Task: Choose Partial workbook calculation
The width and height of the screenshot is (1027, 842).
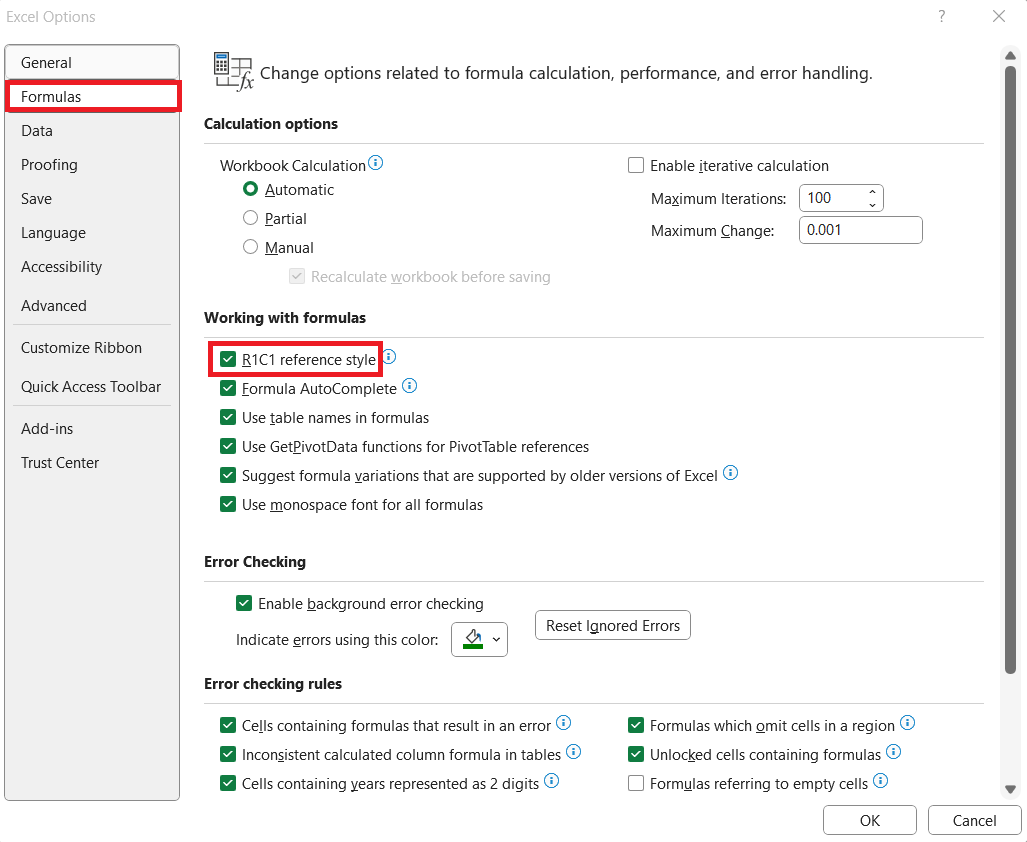Action: tap(250, 218)
